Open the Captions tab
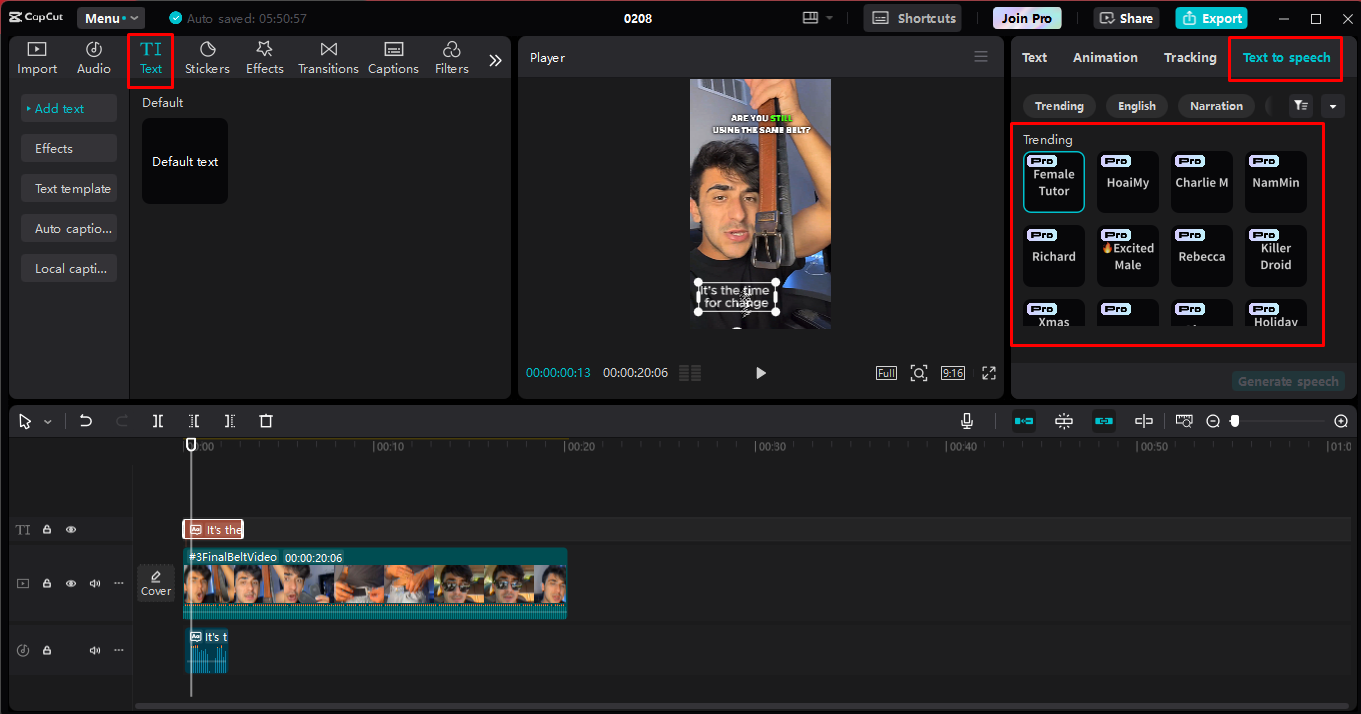The width and height of the screenshot is (1361, 714). coord(393,58)
